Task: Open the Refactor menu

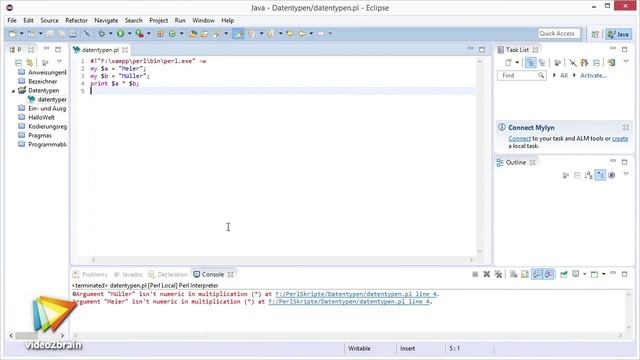Action: (x=76, y=20)
